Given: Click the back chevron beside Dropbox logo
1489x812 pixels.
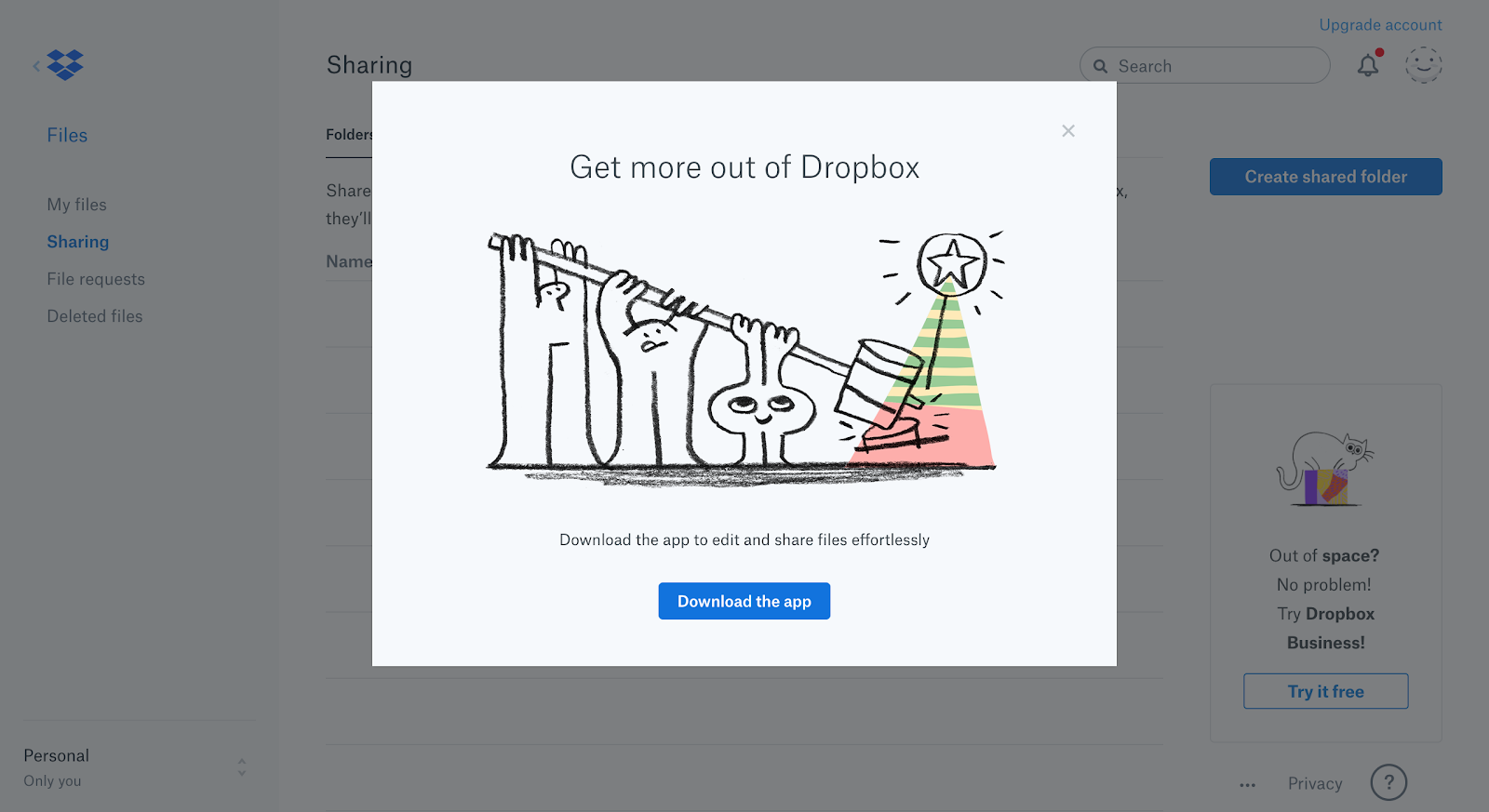Looking at the screenshot, I should tap(36, 65).
